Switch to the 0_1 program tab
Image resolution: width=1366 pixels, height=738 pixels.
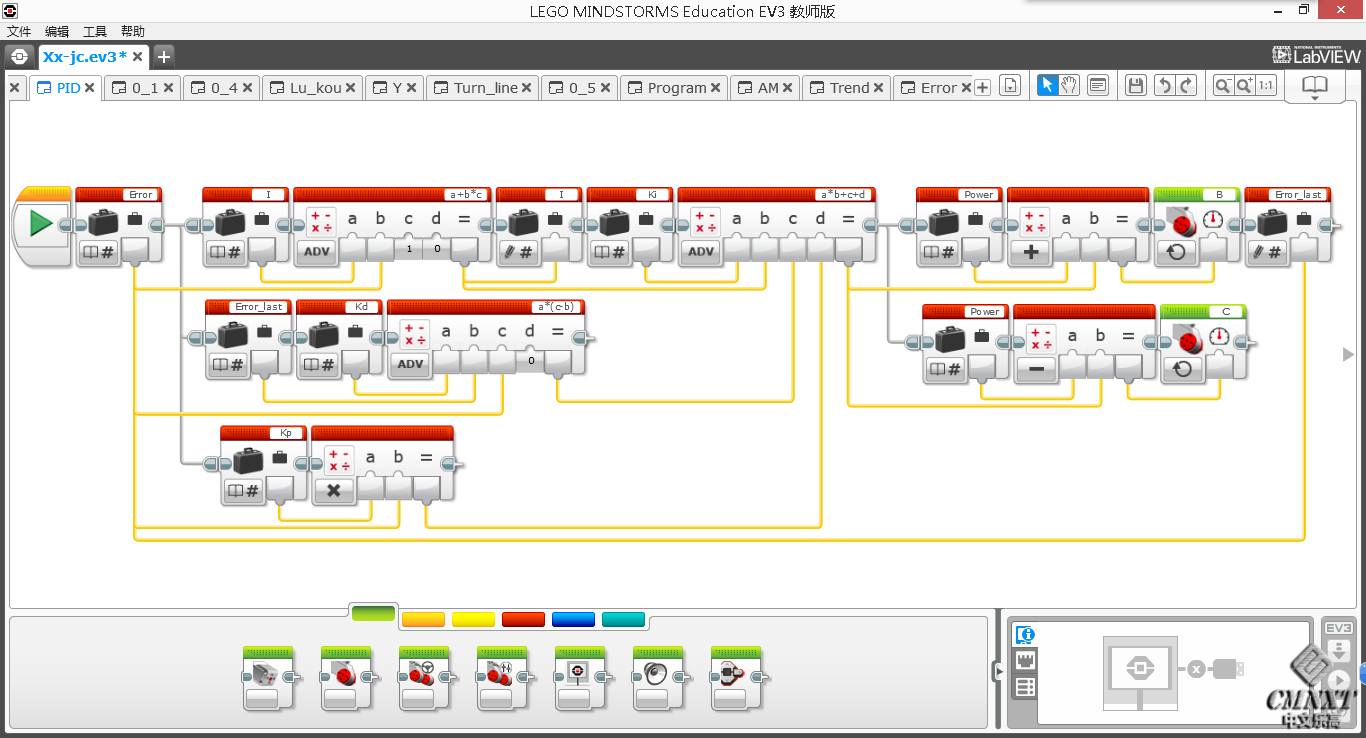[145, 88]
